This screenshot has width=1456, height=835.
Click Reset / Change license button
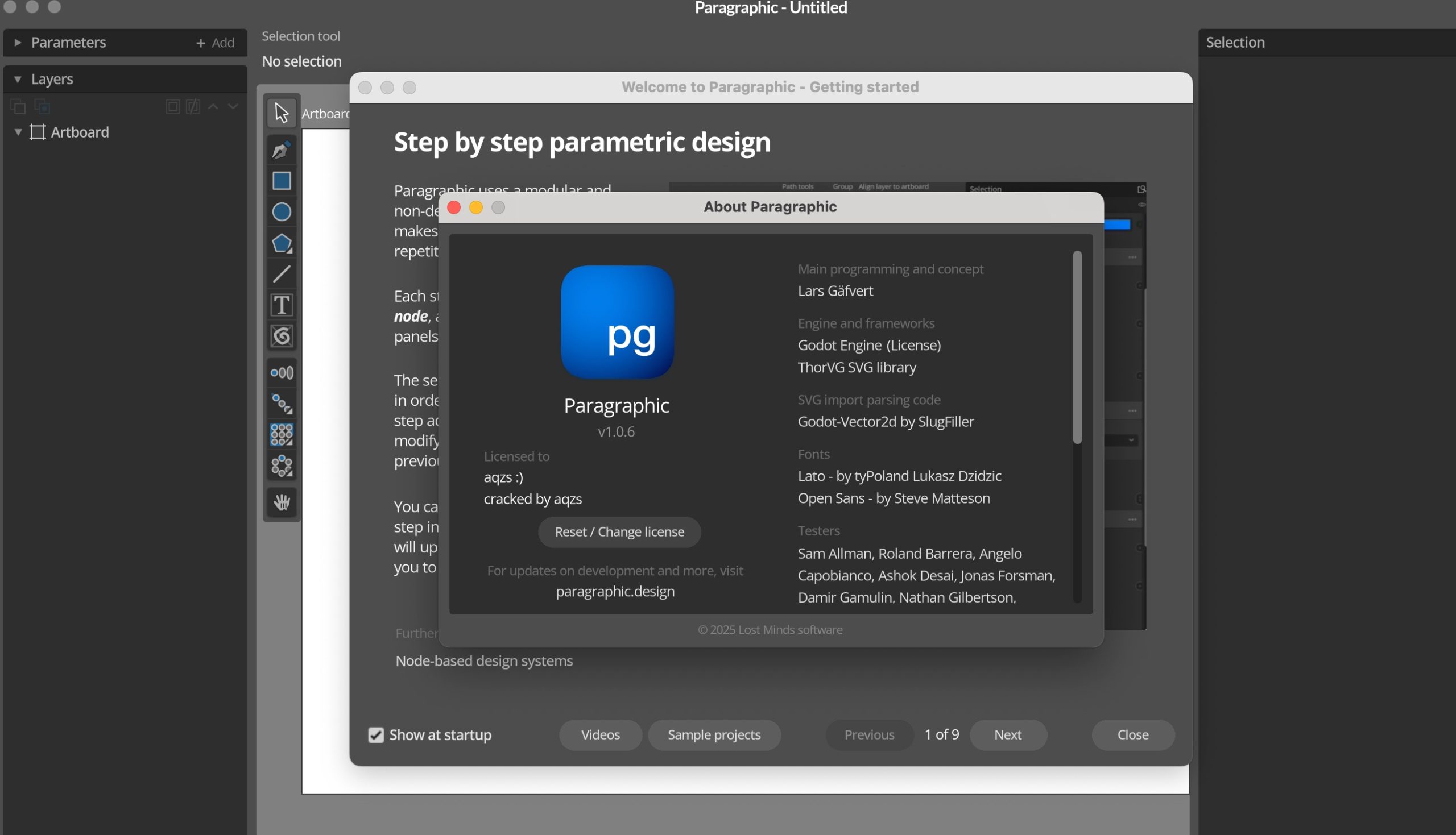tap(619, 531)
